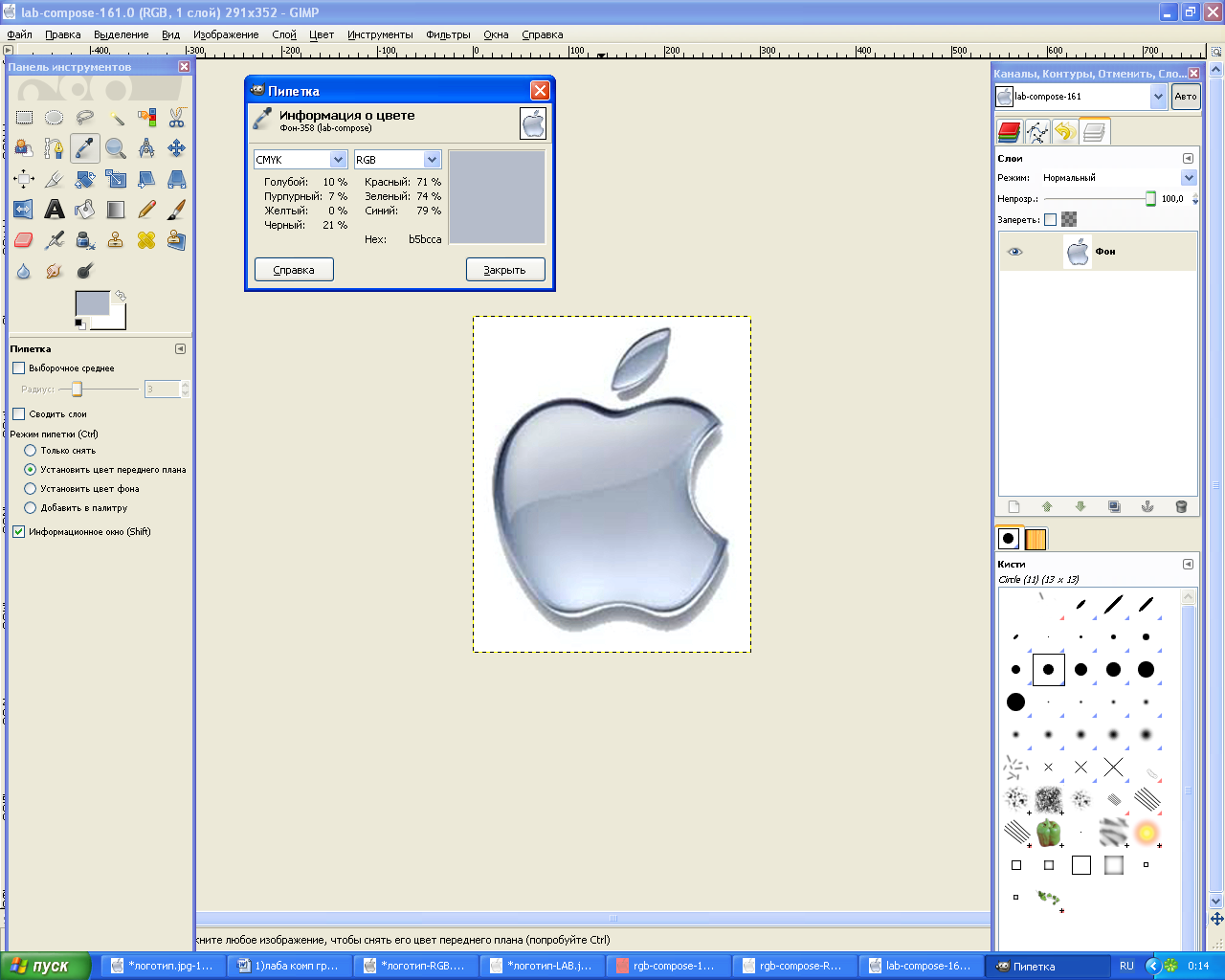Image resolution: width=1225 pixels, height=980 pixels.
Task: Select the Shear tool
Action: coord(146,179)
